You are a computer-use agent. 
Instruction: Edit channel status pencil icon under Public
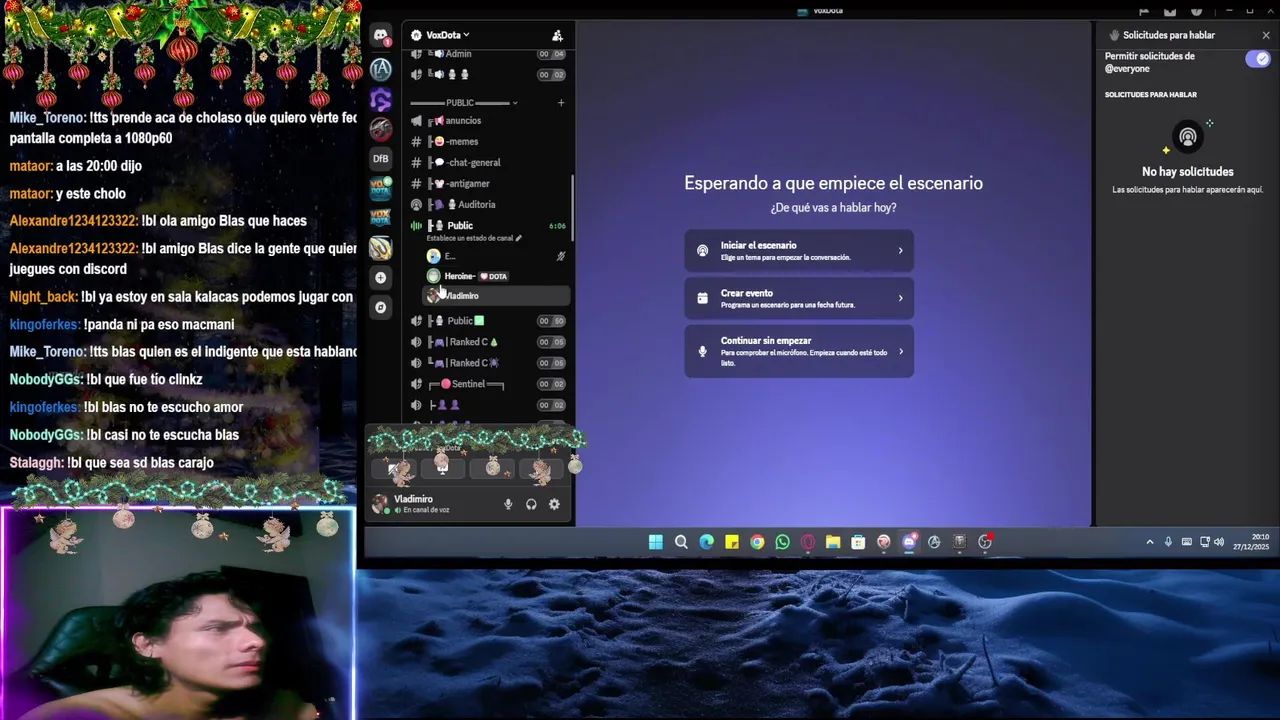pos(518,238)
